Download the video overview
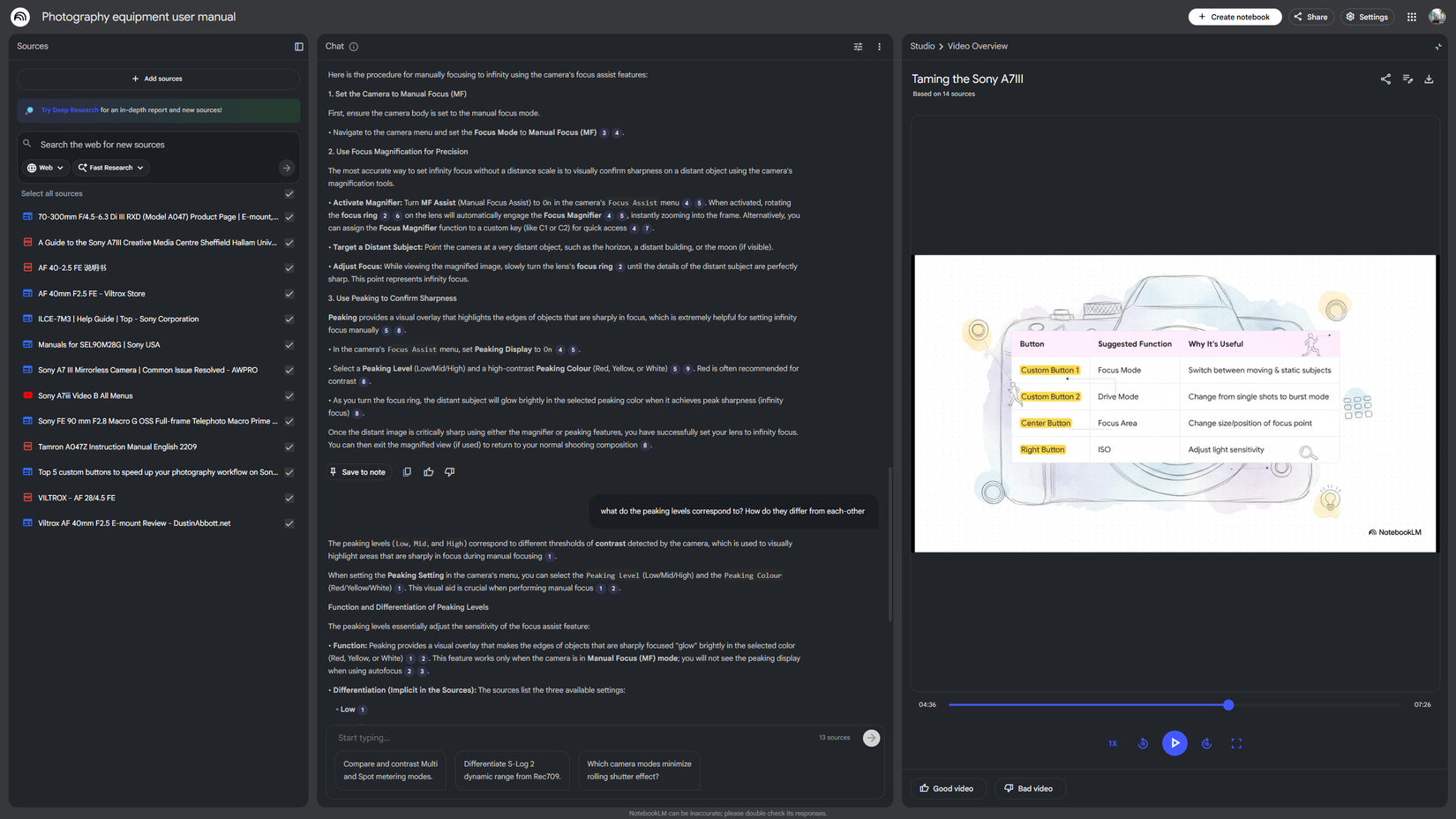Screen dimensions: 1456x819 [1429, 79]
